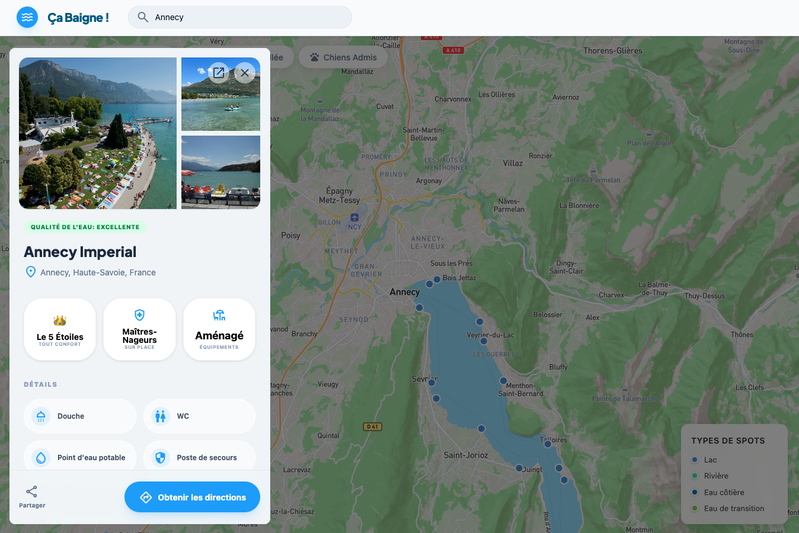This screenshot has height=533, width=799.
Task: Click the crown icon on Le 5 Étoiles card
Action: [x=60, y=321]
